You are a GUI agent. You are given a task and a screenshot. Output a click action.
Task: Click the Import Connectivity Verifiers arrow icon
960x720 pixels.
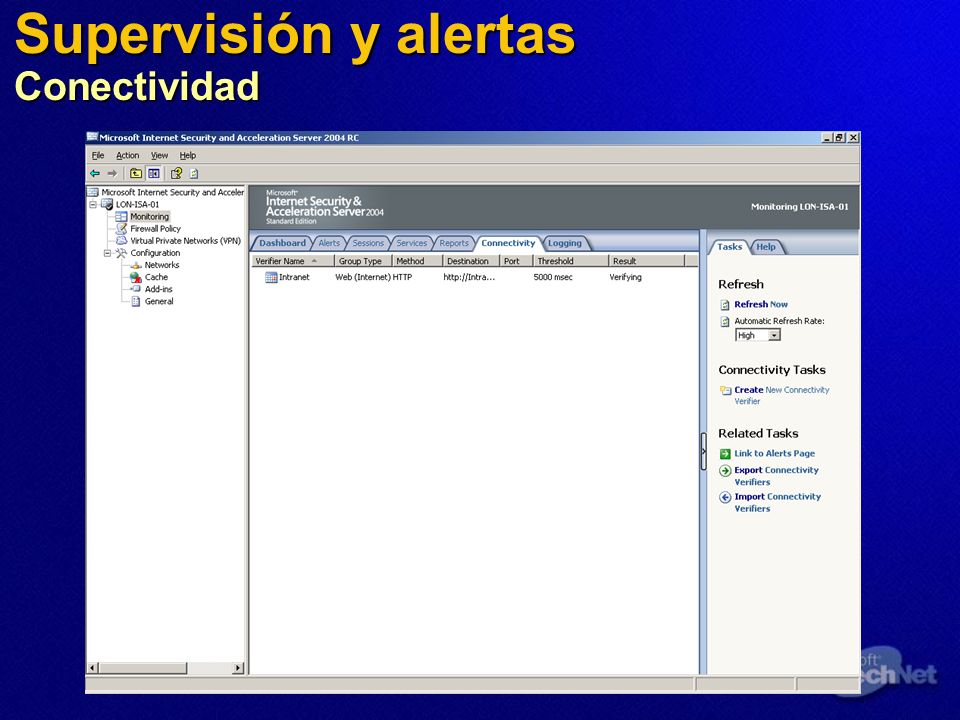click(x=725, y=497)
